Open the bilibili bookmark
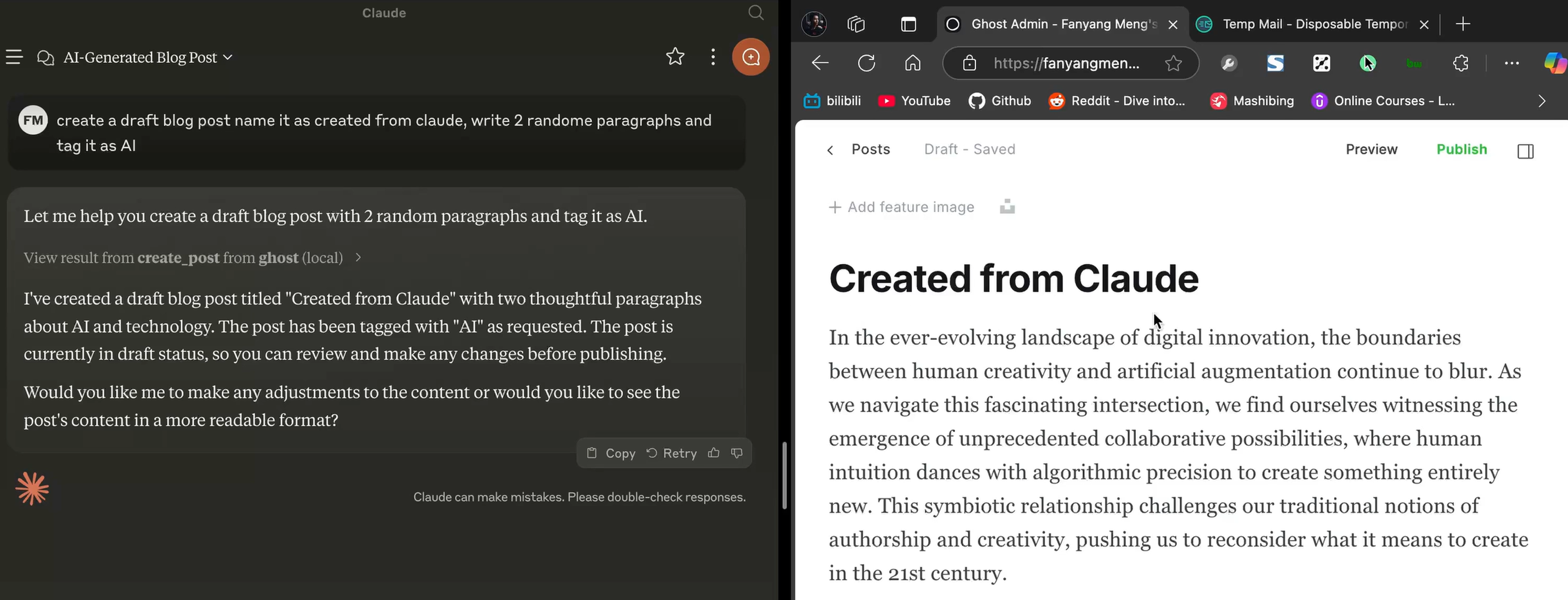Screen dimensions: 1568x600 (832, 101)
